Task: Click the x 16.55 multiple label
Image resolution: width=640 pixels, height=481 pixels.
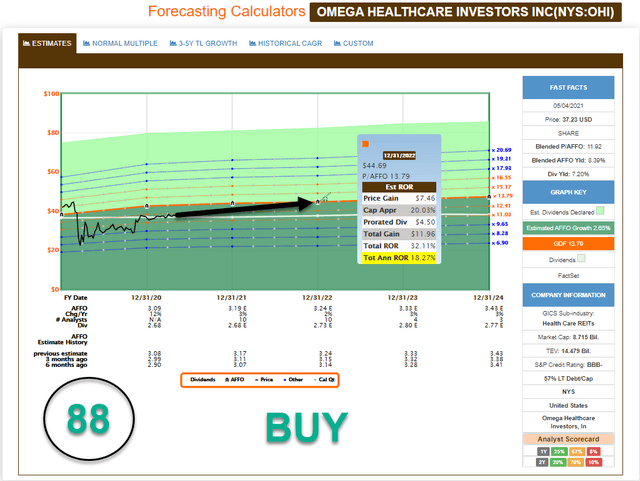Action: tap(501, 178)
